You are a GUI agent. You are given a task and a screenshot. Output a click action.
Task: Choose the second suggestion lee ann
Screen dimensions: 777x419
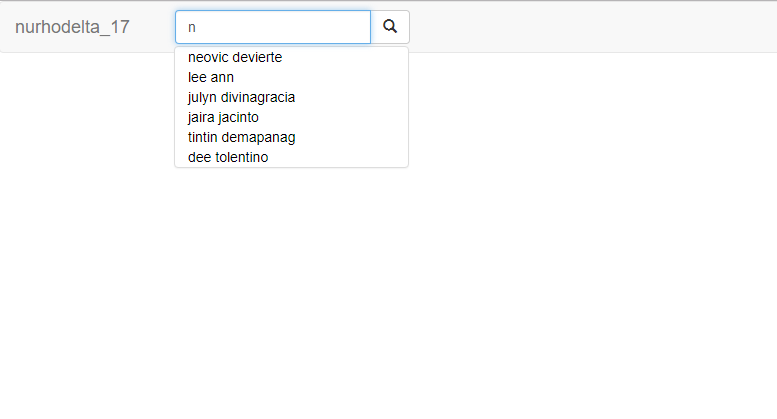coord(211,77)
